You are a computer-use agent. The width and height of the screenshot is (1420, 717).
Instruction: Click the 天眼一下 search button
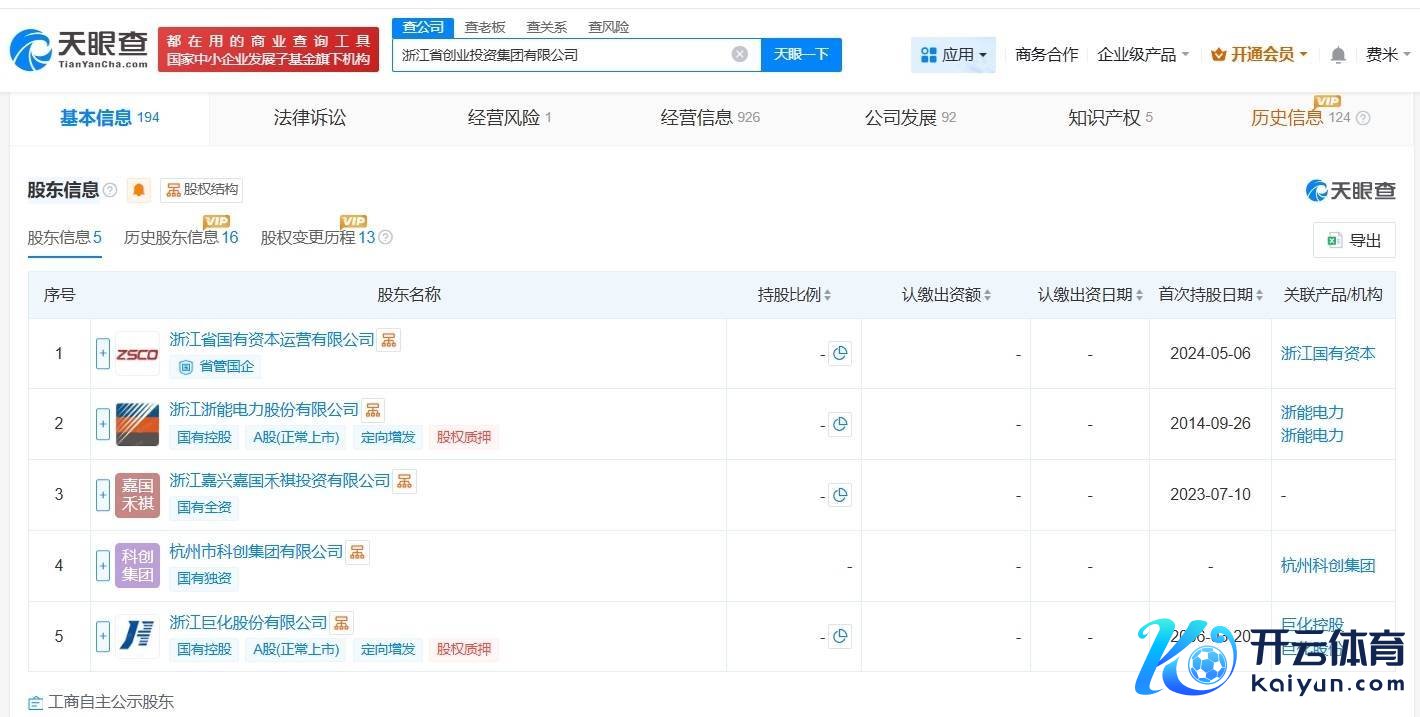point(801,54)
